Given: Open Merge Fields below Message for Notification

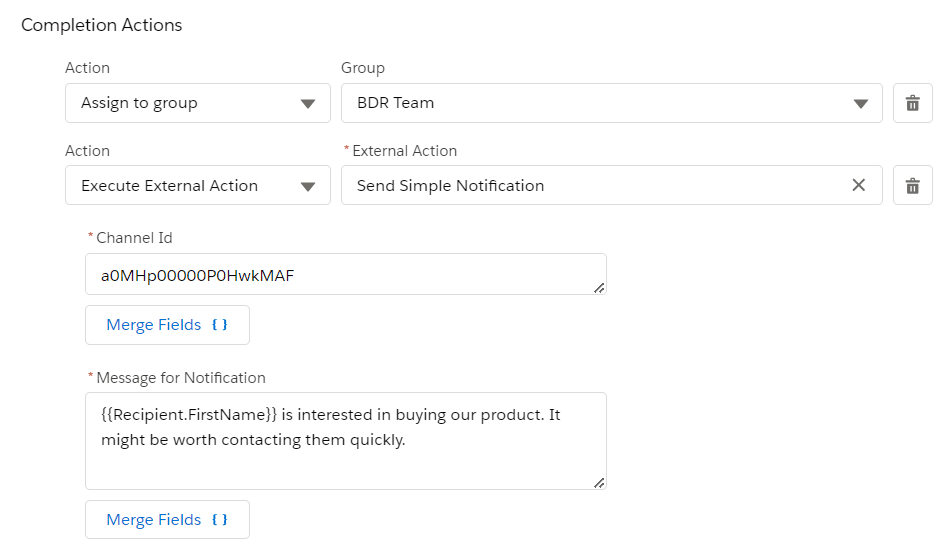Looking at the screenshot, I should click(x=167, y=519).
